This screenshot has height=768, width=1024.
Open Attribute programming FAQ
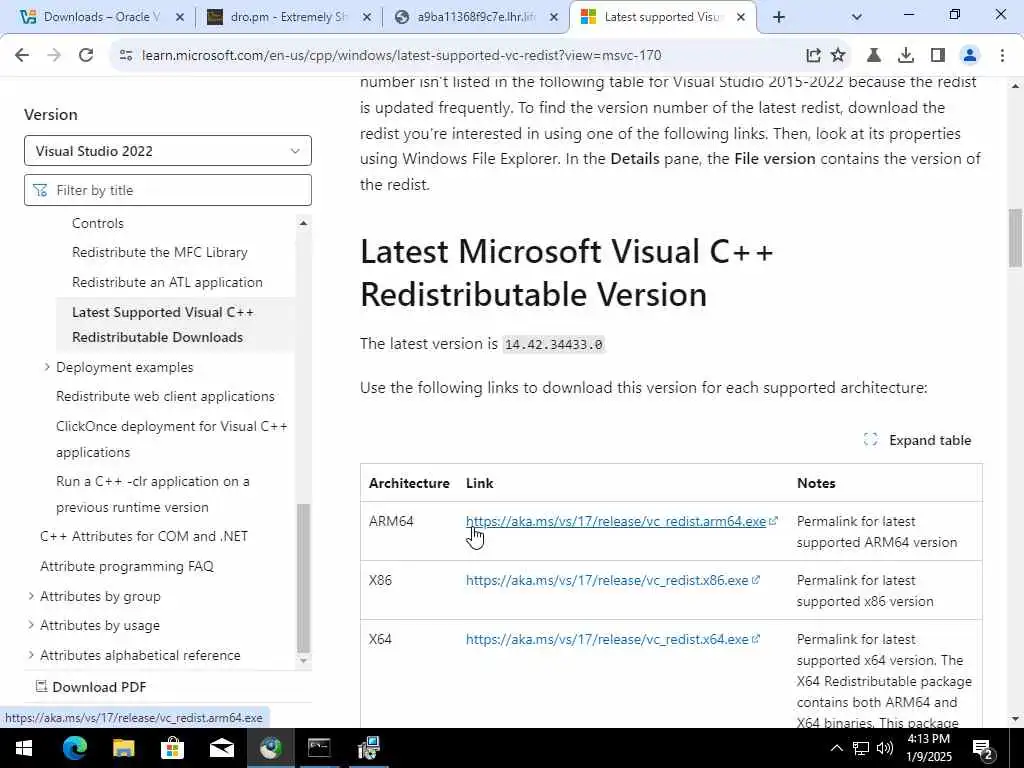[x=127, y=566]
